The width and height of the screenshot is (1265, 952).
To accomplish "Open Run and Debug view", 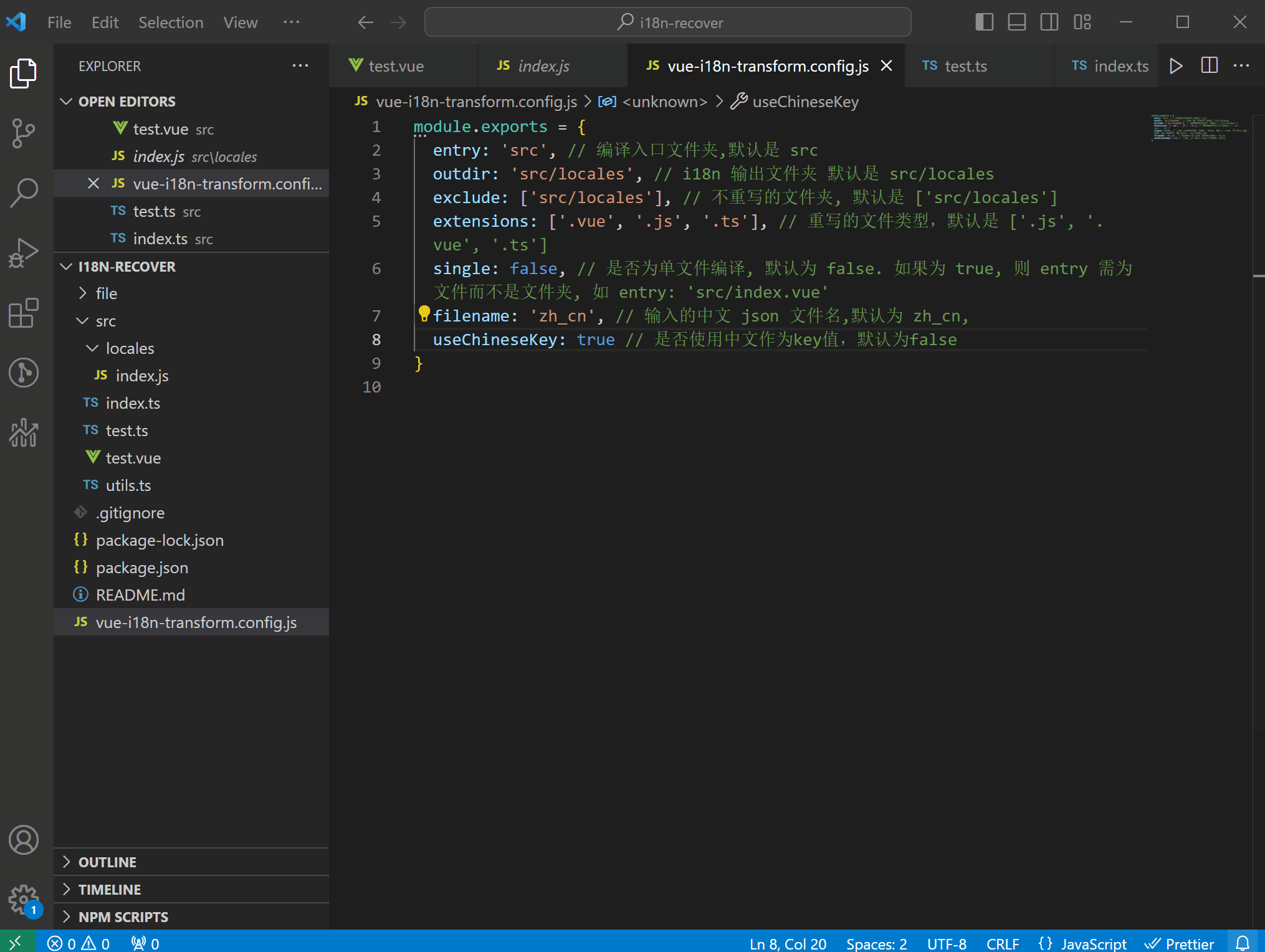I will point(24,252).
